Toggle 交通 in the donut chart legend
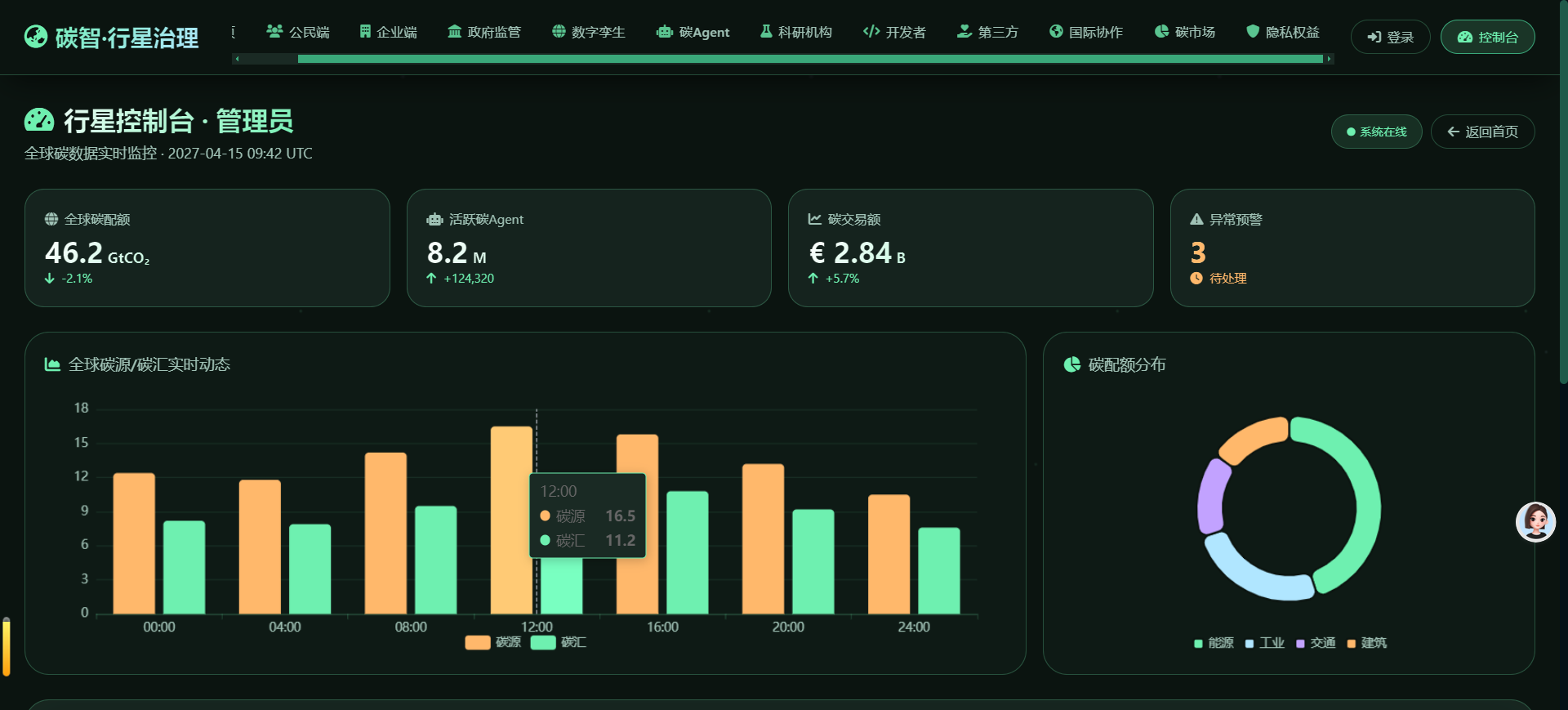Viewport: 1568px width, 710px height. (1316, 643)
